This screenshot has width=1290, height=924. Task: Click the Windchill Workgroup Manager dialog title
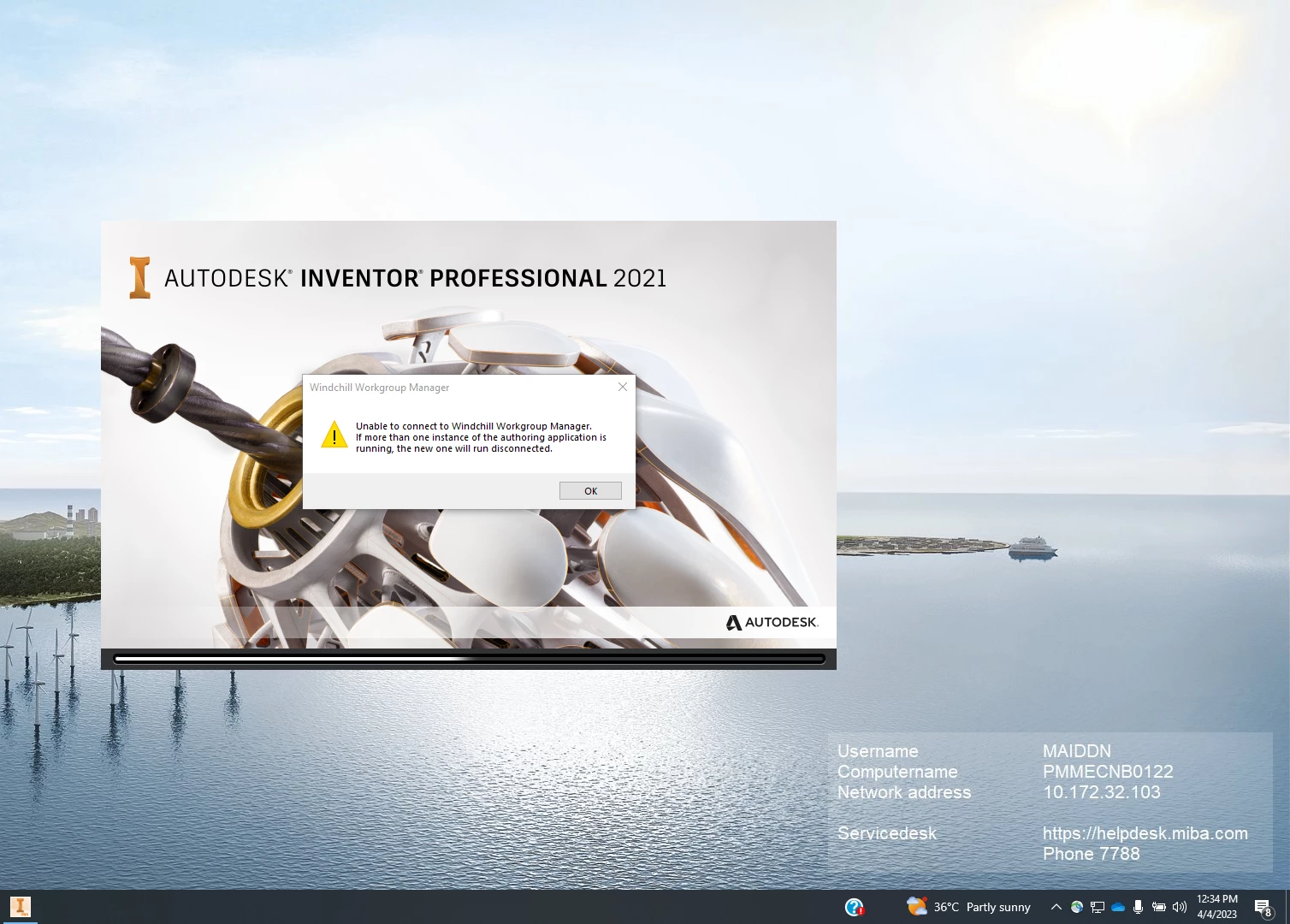(379, 388)
